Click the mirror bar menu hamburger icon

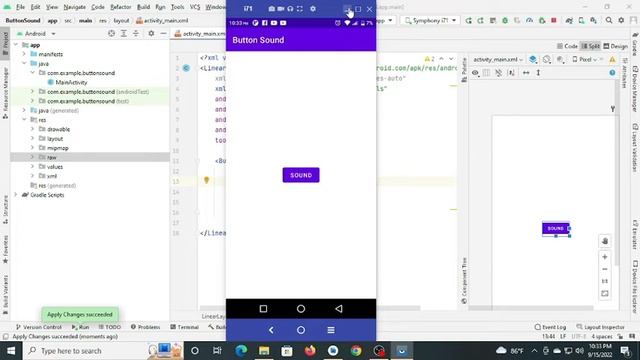[x=331, y=330]
